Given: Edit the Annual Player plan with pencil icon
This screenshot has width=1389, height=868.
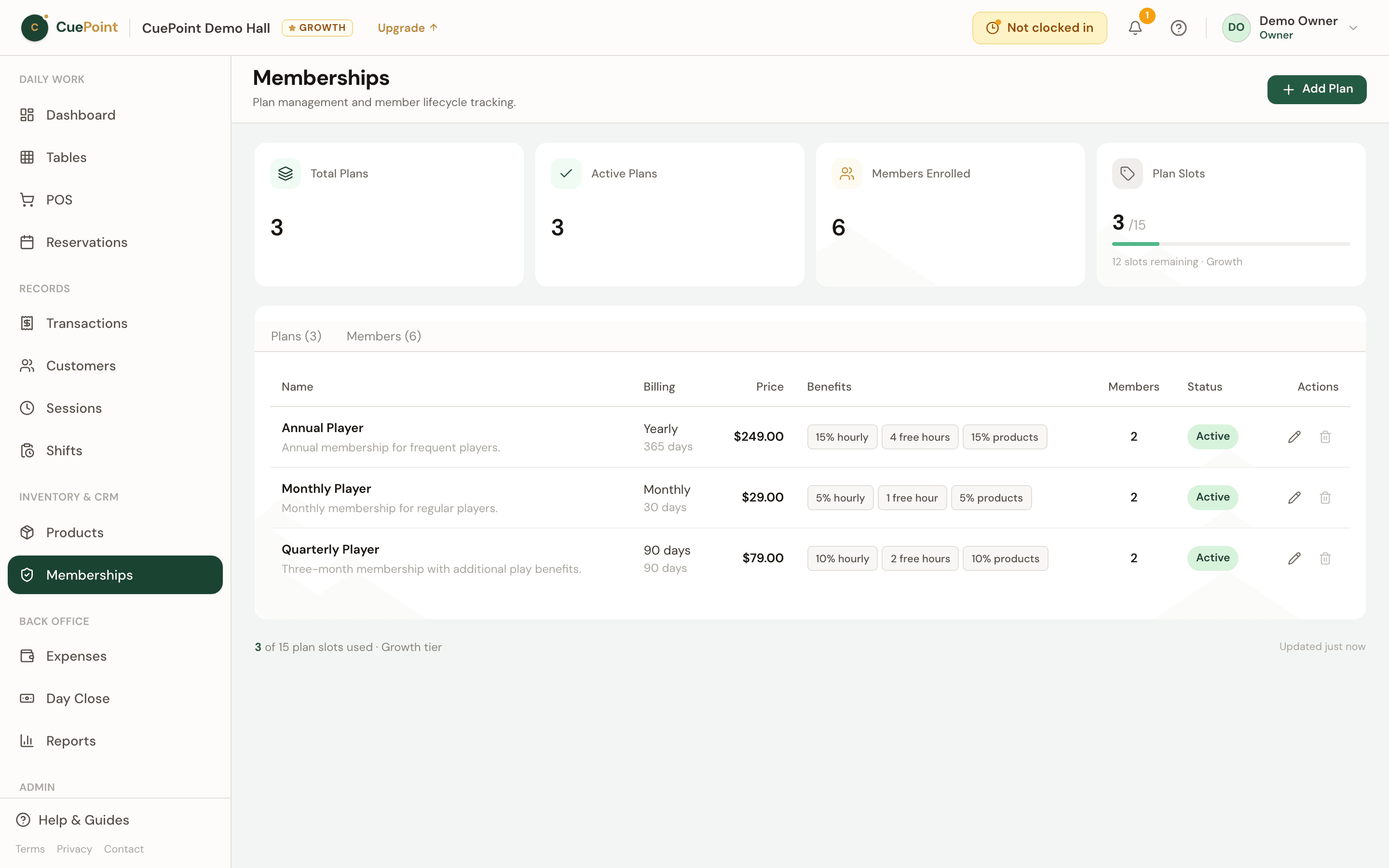Looking at the screenshot, I should coord(1294,437).
